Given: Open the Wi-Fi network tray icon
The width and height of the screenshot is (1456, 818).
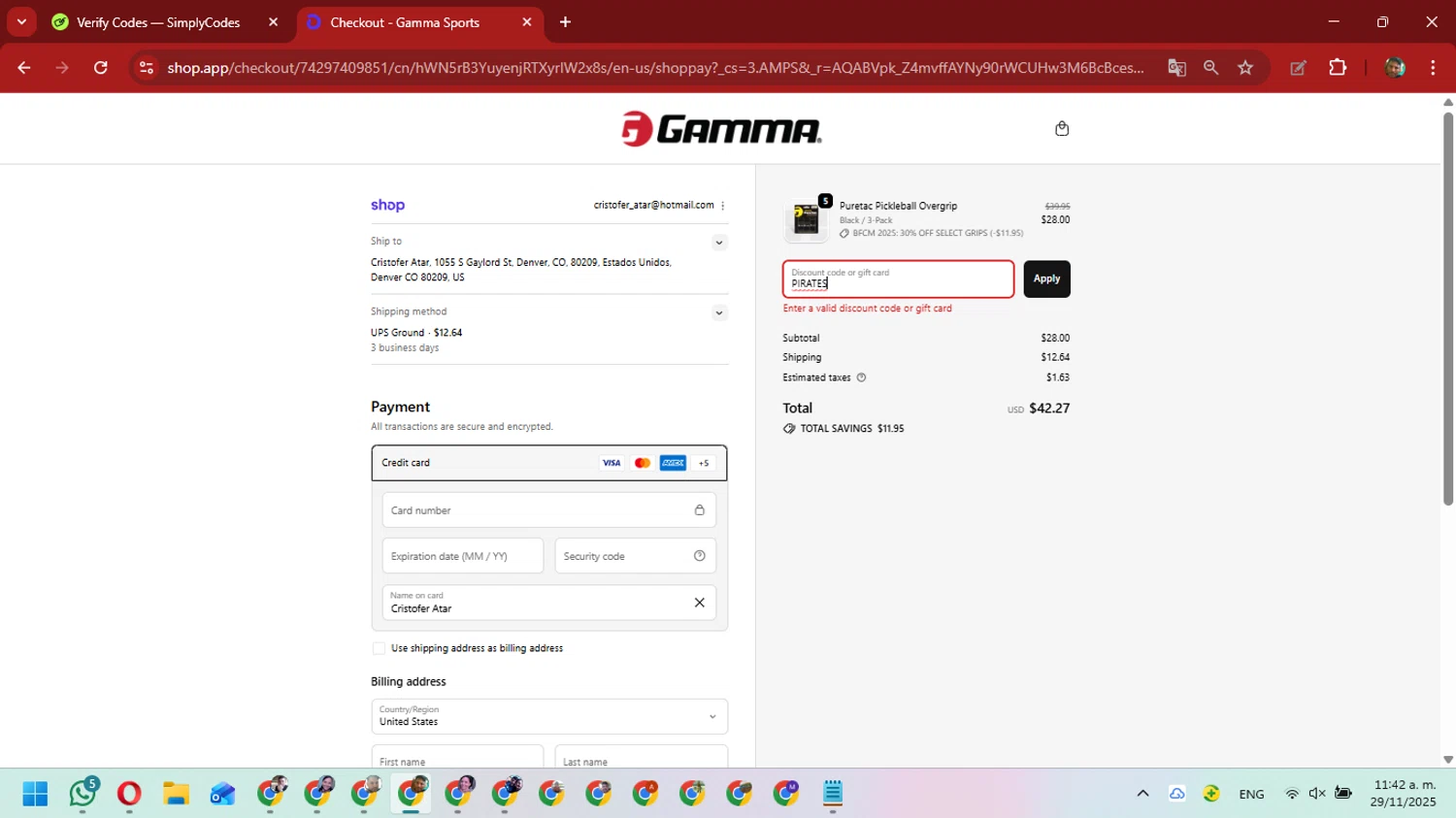Looking at the screenshot, I should tap(1292, 794).
